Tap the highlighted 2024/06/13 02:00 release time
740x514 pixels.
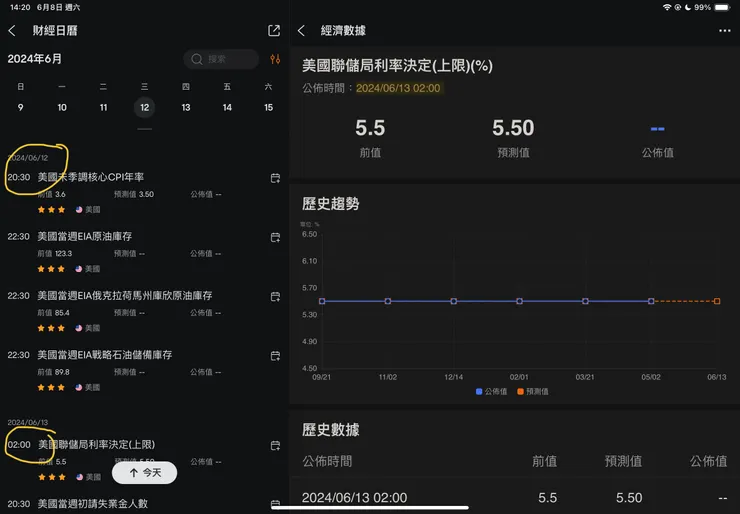(x=398, y=88)
